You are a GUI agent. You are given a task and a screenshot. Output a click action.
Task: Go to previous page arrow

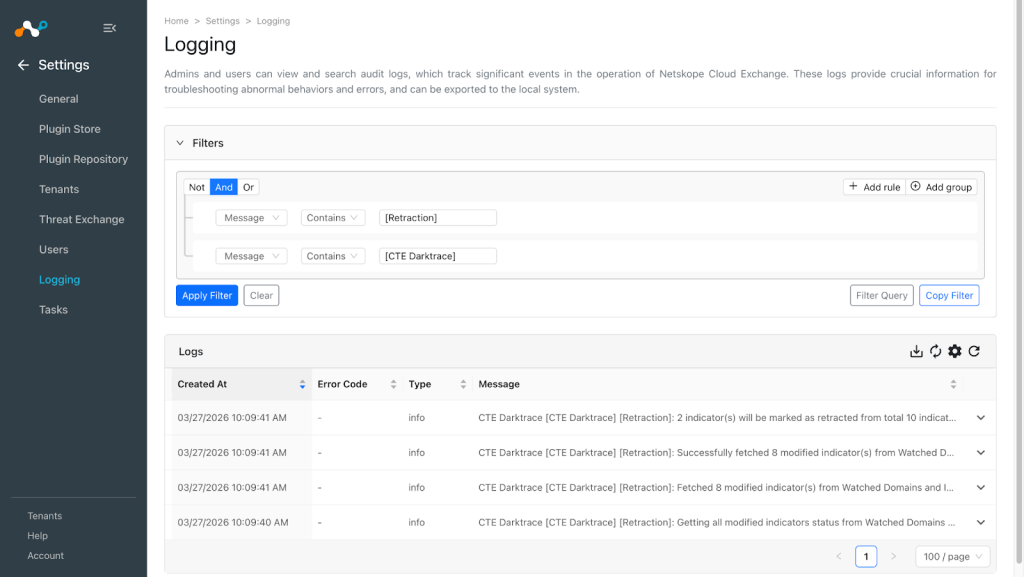click(x=839, y=557)
